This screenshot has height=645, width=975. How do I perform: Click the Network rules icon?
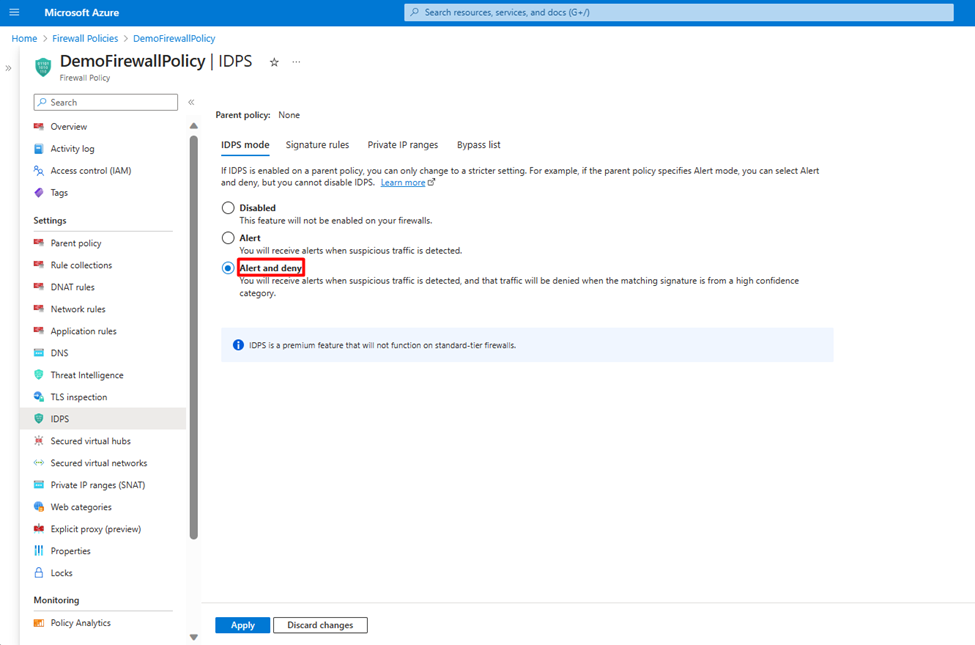(39, 309)
